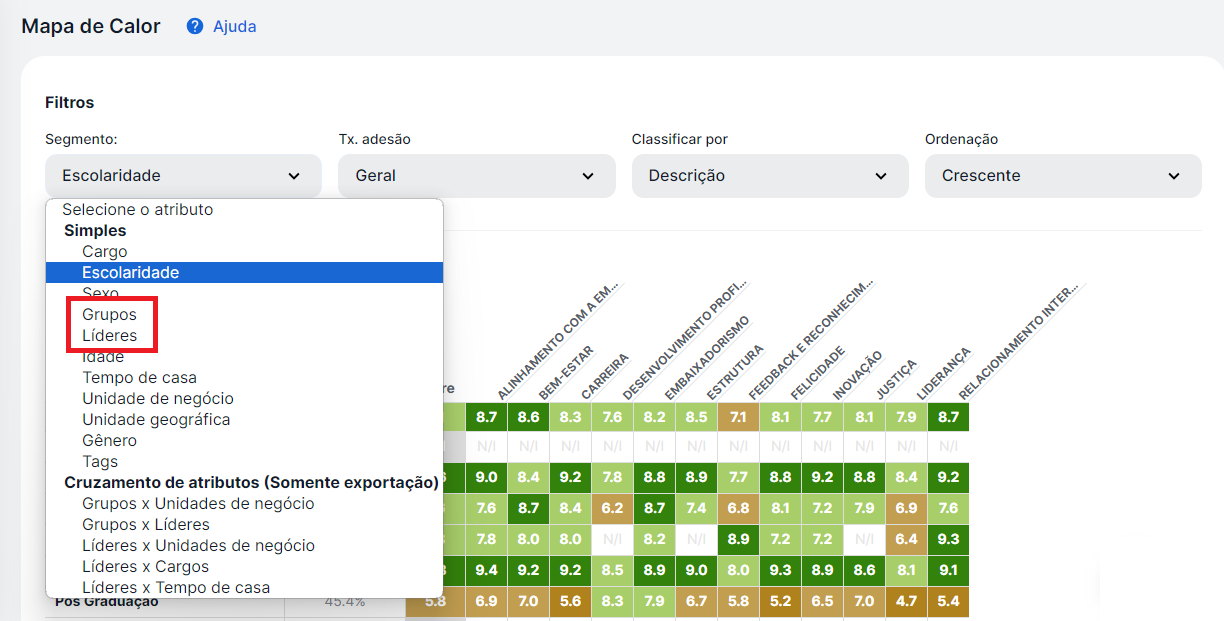Image resolution: width=1224 pixels, height=621 pixels.
Task: Click the heatmap cell showing 9.1
Action: click(x=948, y=570)
